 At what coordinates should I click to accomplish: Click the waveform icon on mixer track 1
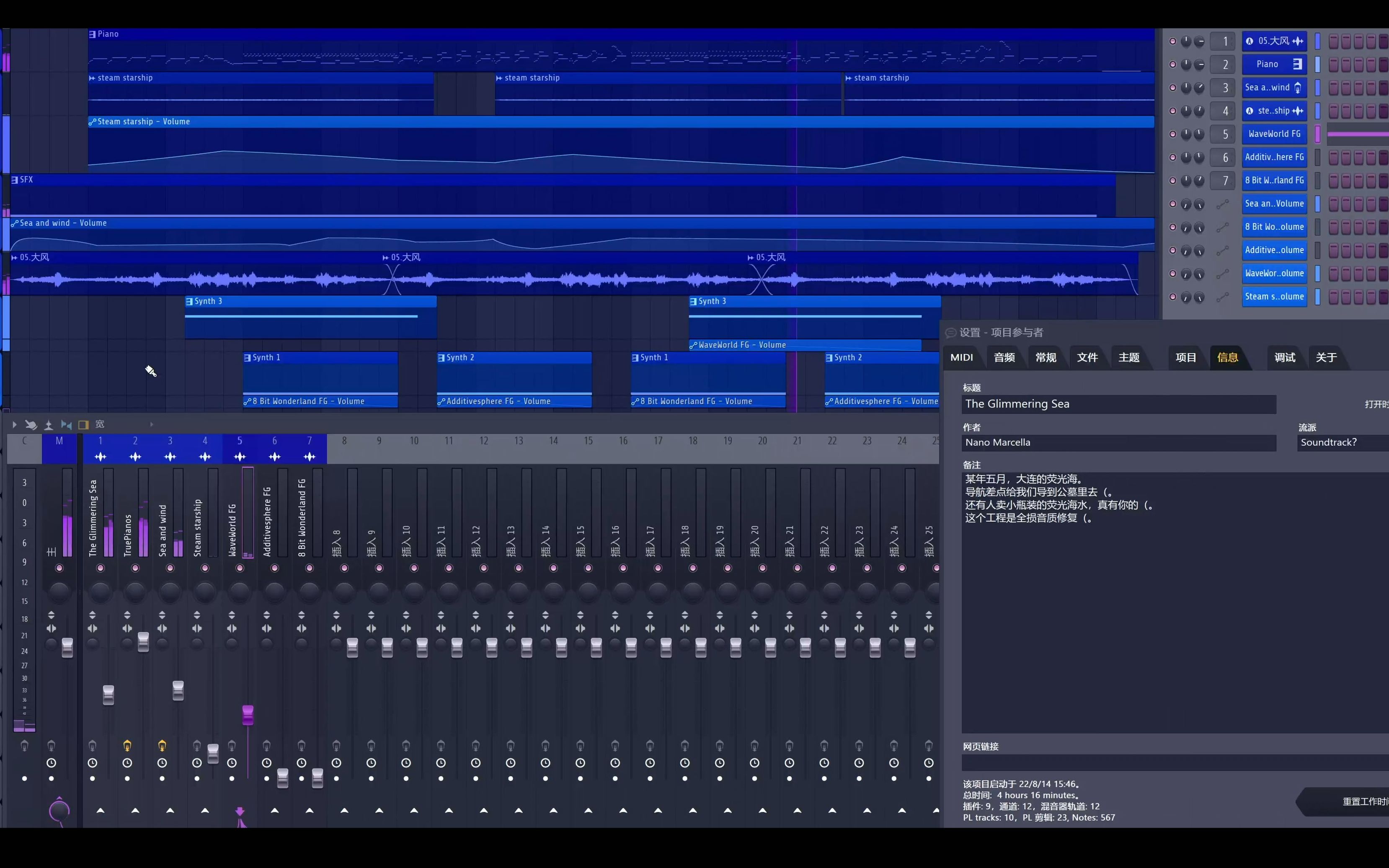click(101, 457)
